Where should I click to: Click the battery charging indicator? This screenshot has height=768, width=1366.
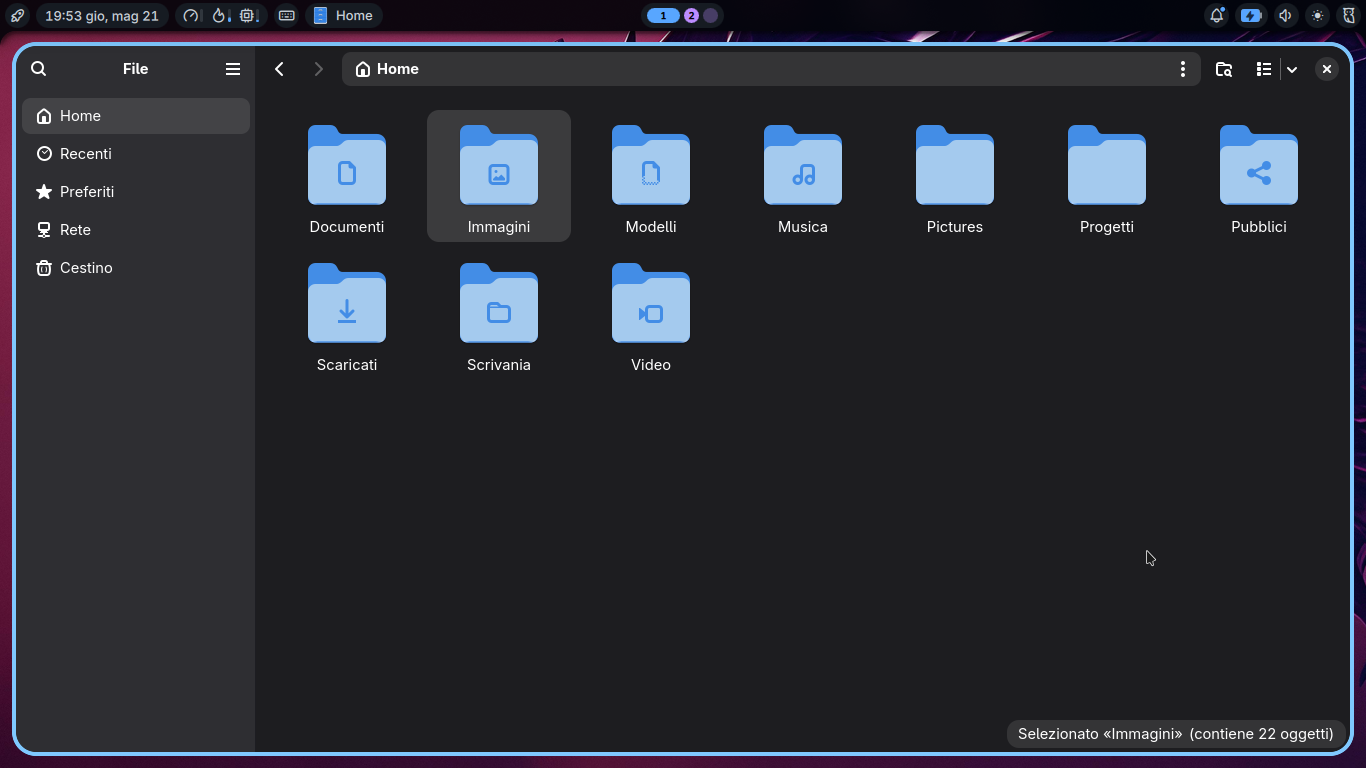coord(1251,16)
